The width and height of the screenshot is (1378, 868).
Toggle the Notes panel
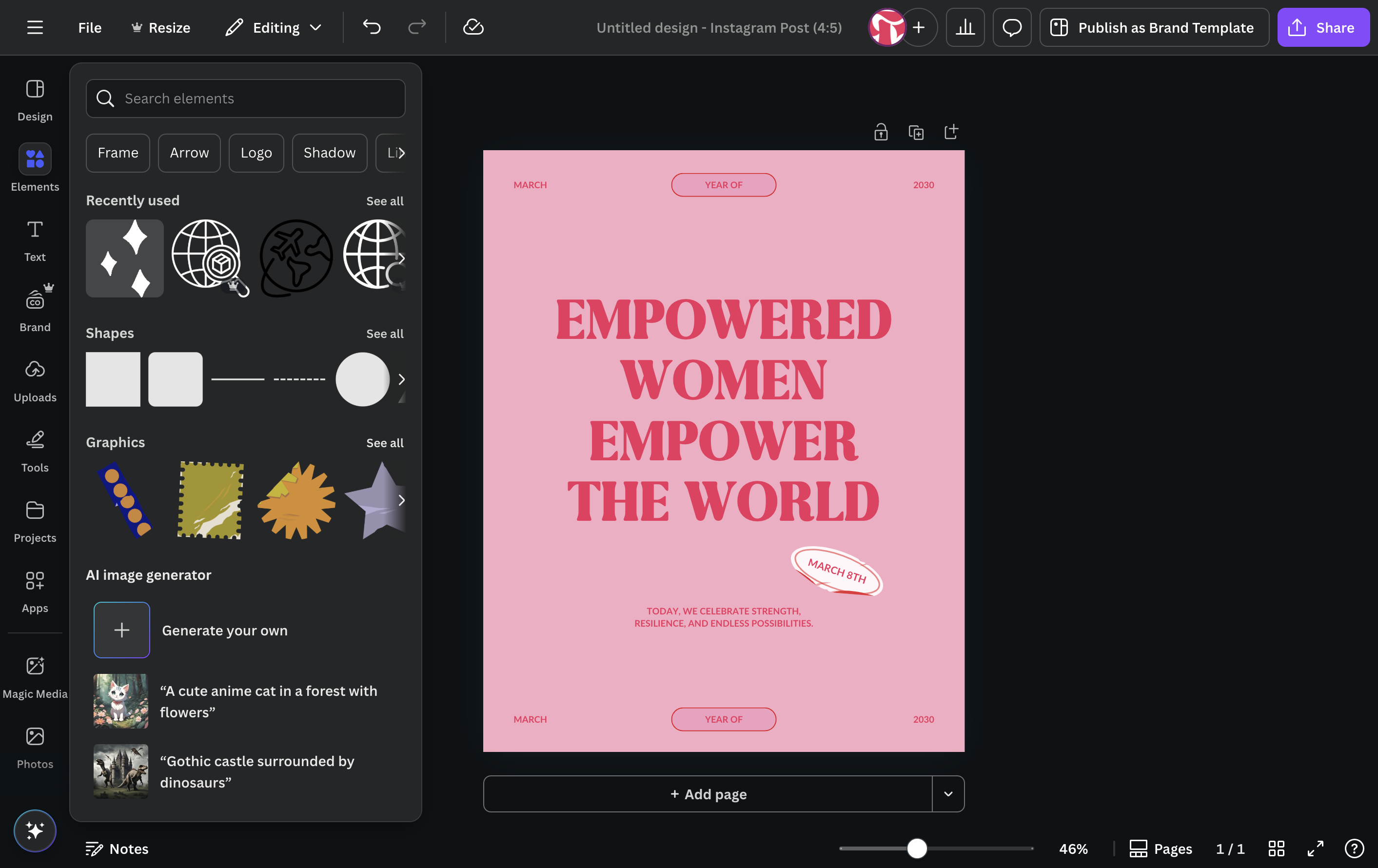[x=117, y=848]
